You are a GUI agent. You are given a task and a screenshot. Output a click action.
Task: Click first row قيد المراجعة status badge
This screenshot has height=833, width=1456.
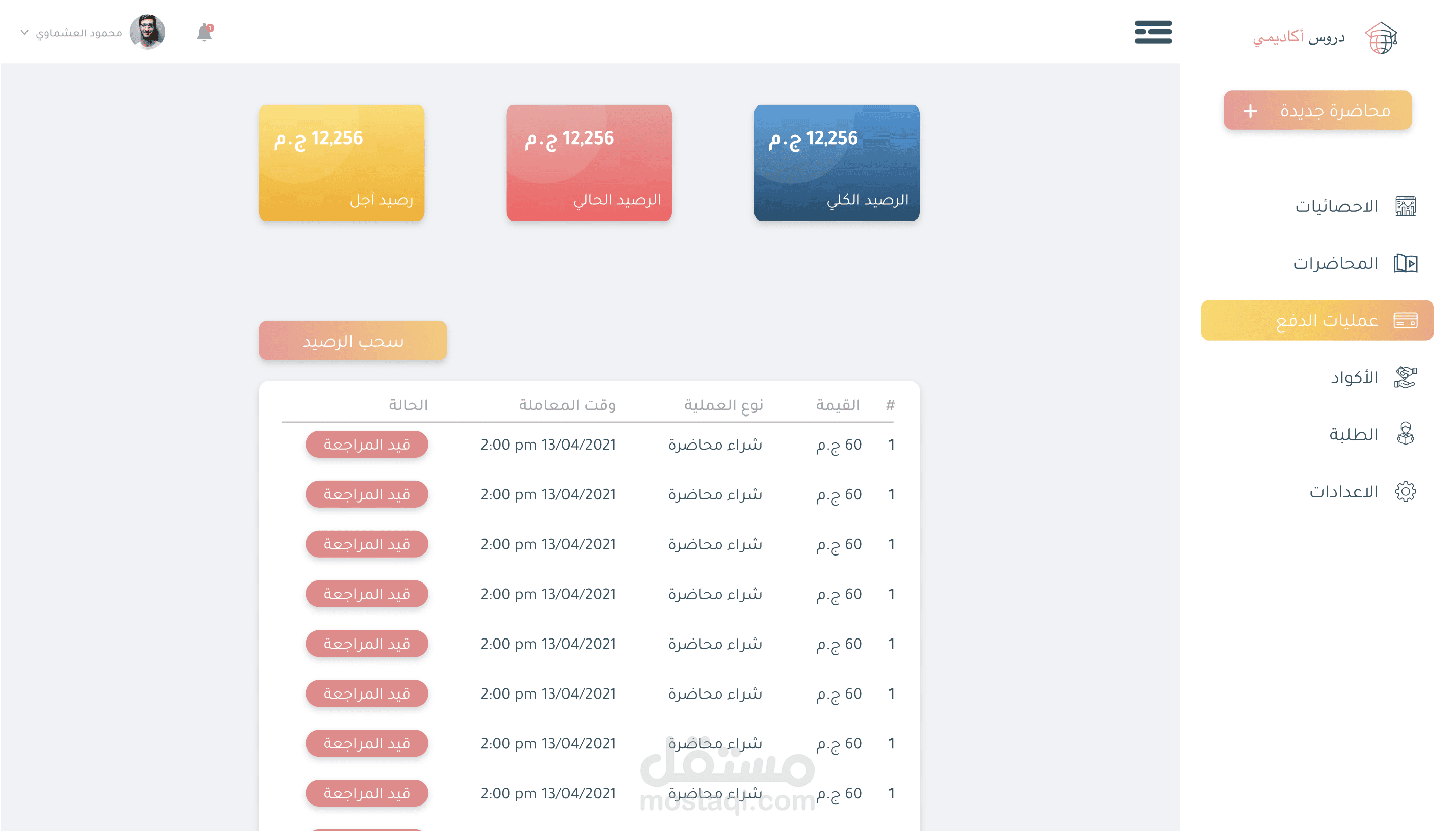tap(367, 445)
